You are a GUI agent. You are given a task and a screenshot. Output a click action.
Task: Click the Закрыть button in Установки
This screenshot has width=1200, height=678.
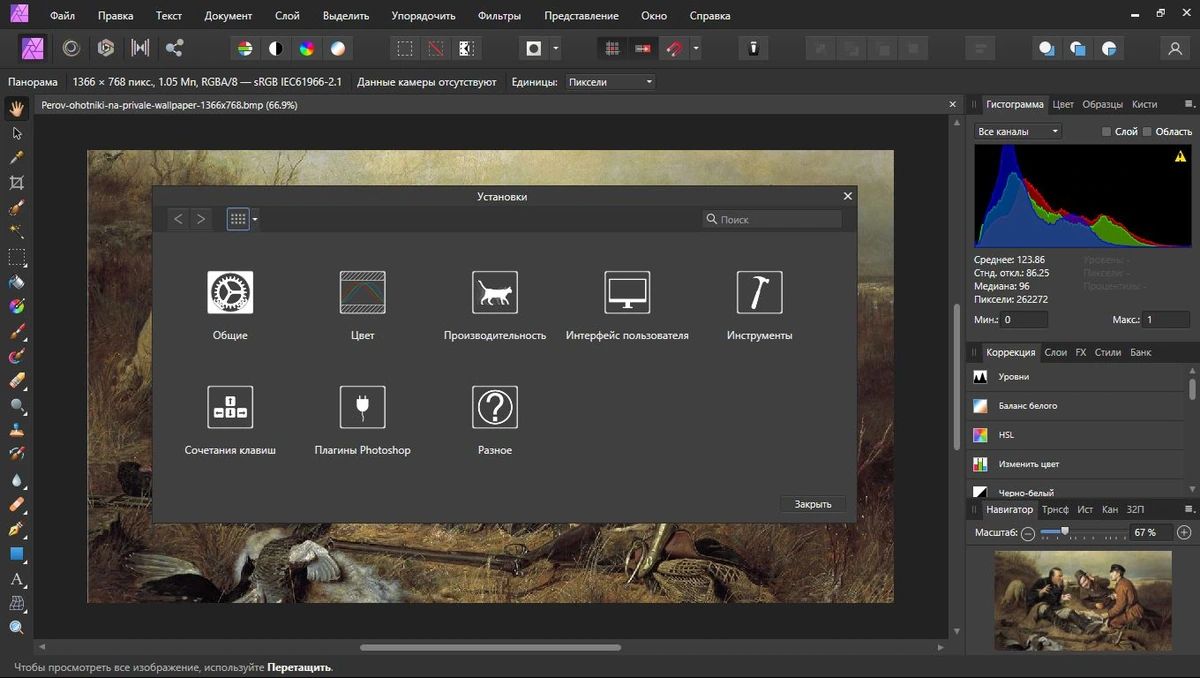coord(813,504)
